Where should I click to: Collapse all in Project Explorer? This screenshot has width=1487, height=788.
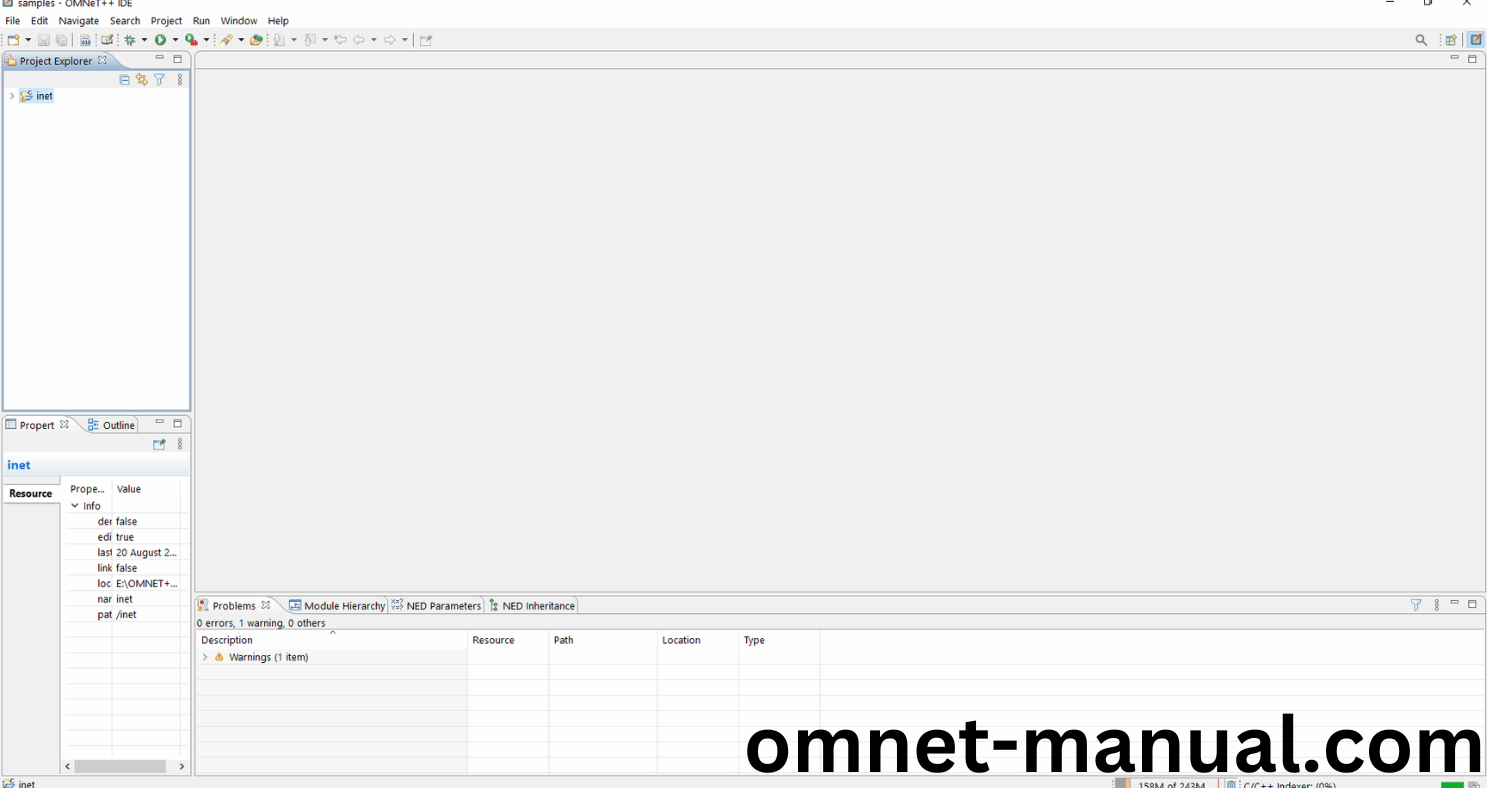click(124, 80)
